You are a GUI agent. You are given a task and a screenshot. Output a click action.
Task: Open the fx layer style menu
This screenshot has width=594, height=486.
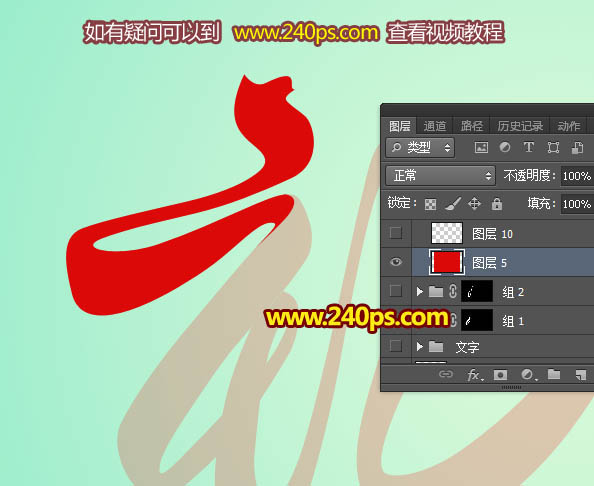click(475, 375)
